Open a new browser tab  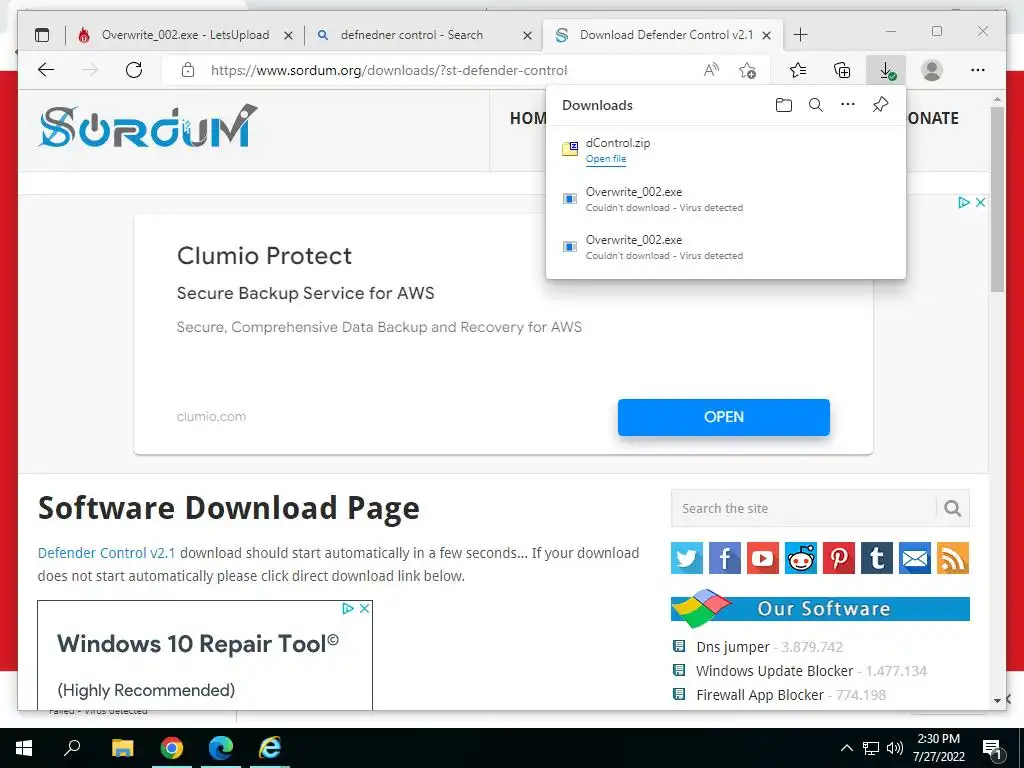click(801, 35)
